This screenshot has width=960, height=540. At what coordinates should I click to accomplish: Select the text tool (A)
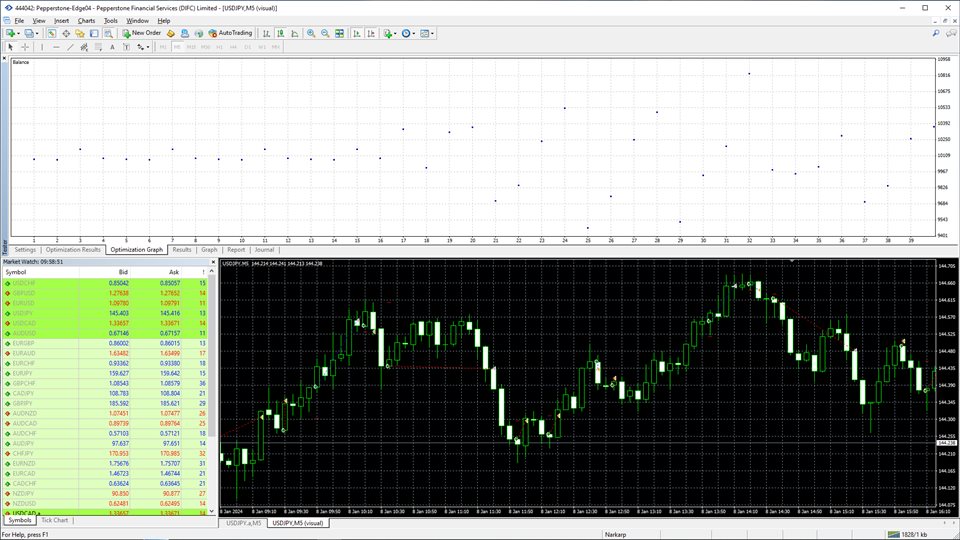point(112,47)
